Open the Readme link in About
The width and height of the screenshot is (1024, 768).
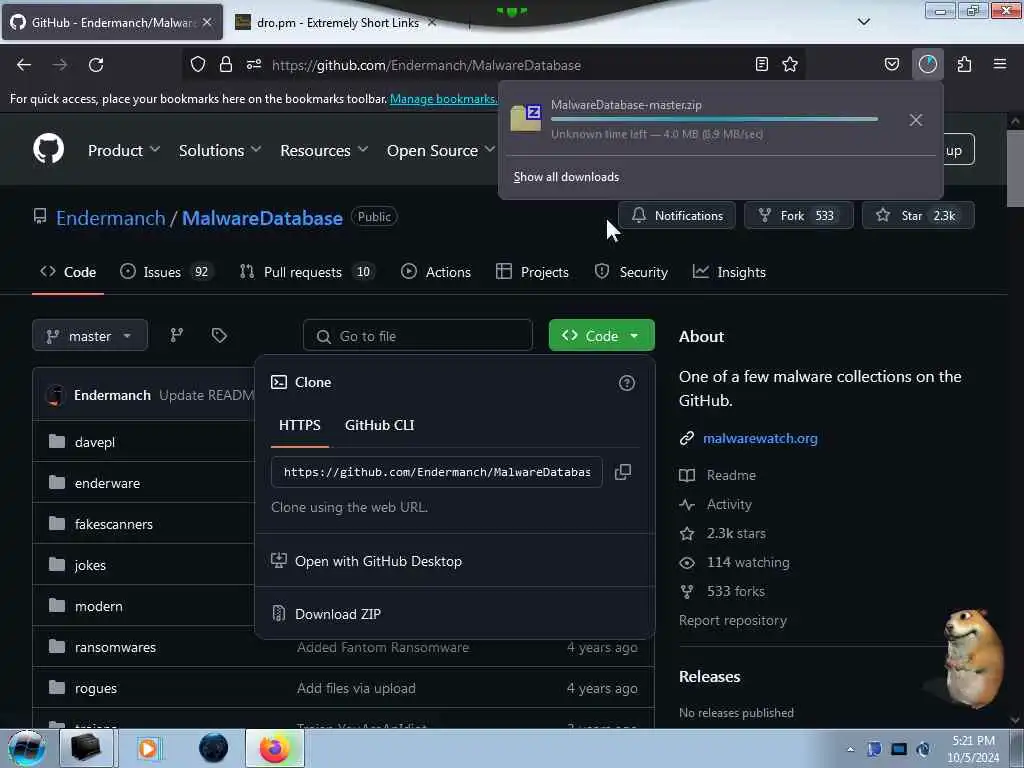(x=731, y=475)
